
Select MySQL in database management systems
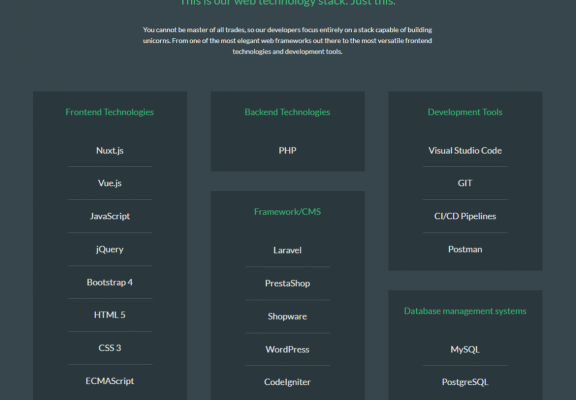[x=465, y=350]
